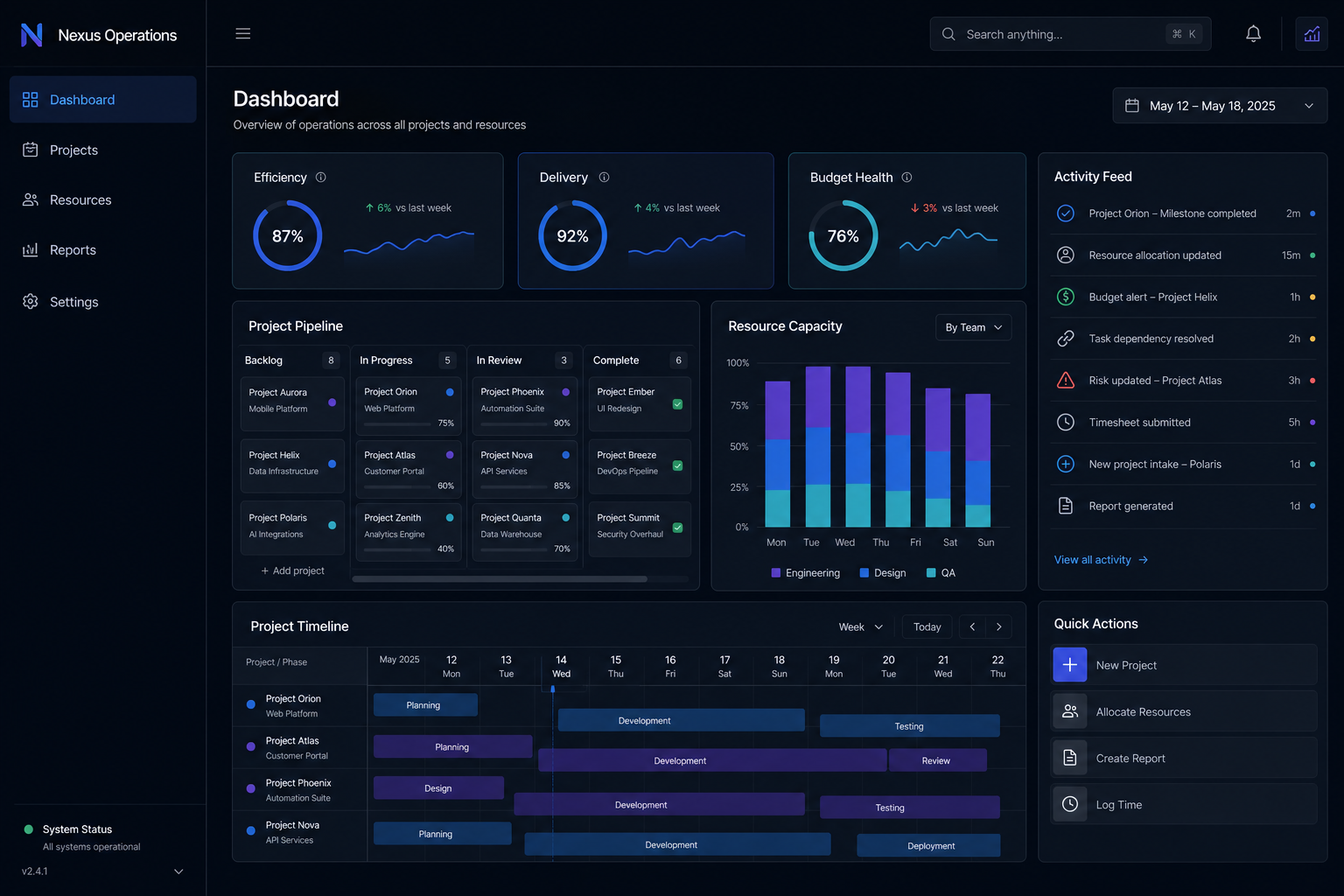Open the May 12 – May 18 date range dropdown
Viewport: 1344px width, 896px height.
click(1220, 106)
